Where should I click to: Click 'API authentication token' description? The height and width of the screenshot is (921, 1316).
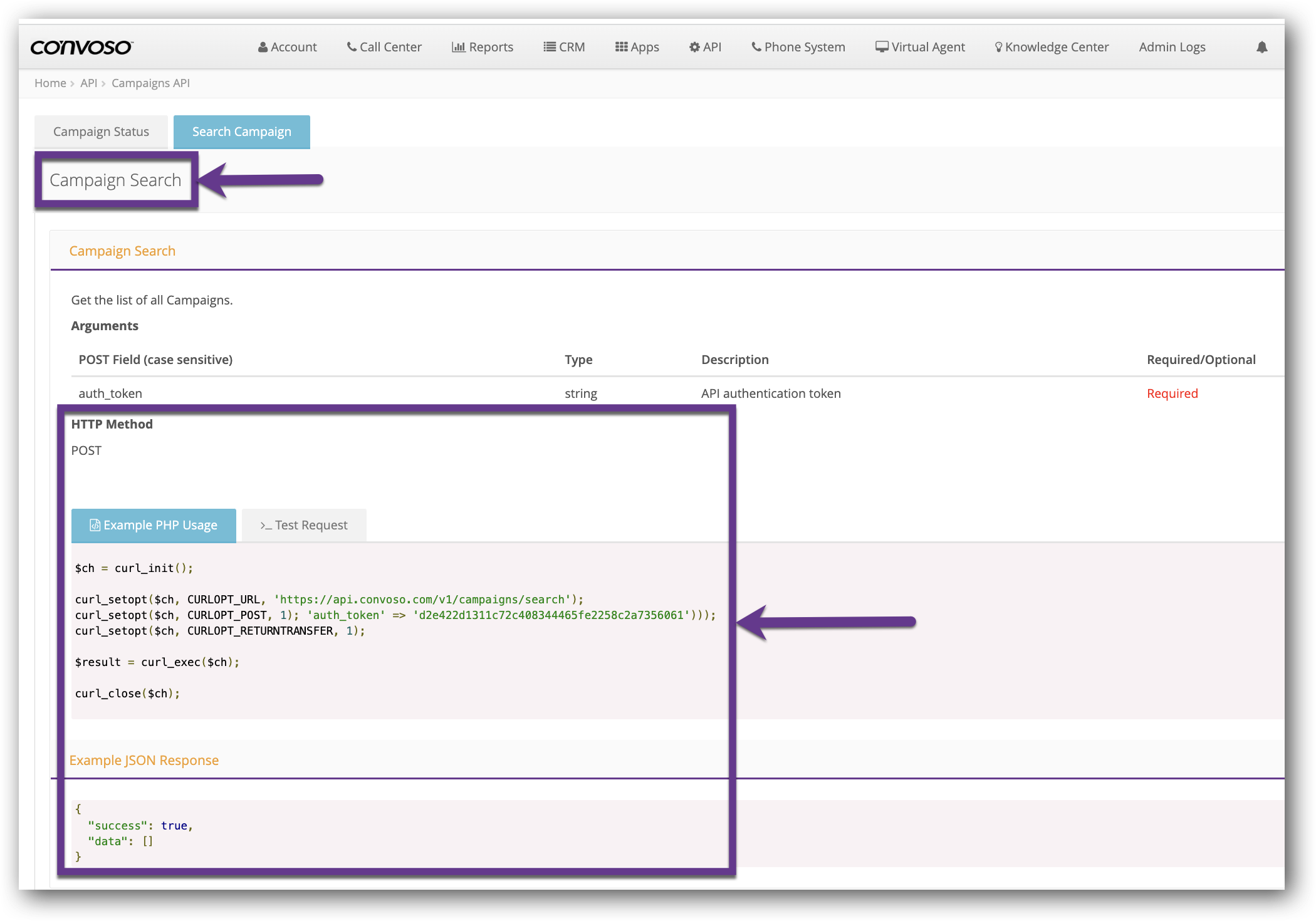(x=771, y=393)
